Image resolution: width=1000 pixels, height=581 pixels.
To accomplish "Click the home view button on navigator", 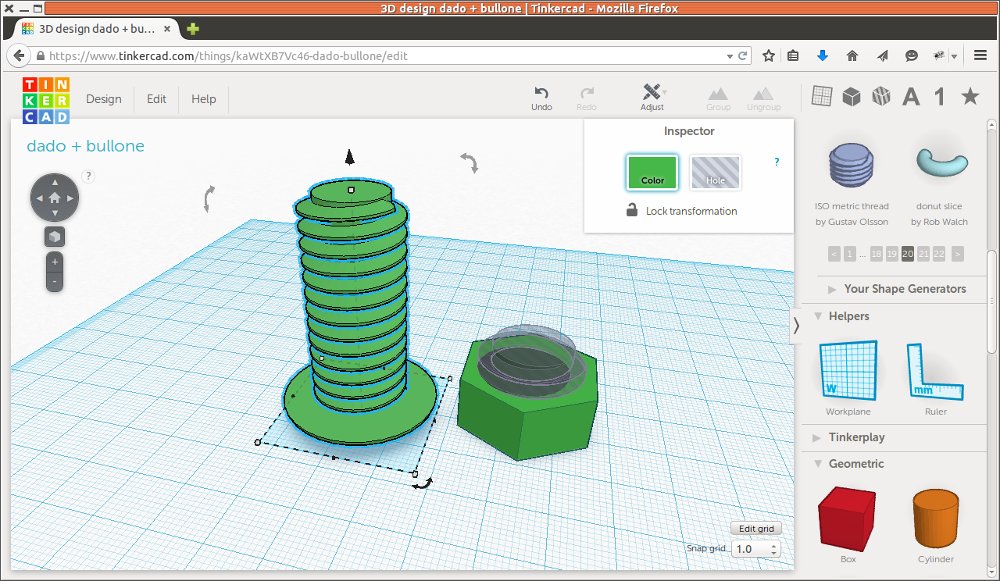I will point(55,198).
